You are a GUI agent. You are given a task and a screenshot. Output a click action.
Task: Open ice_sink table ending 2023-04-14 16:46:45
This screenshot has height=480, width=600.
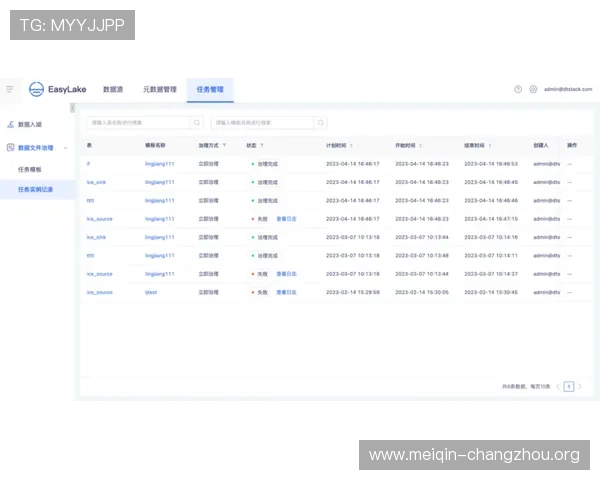click(x=96, y=182)
